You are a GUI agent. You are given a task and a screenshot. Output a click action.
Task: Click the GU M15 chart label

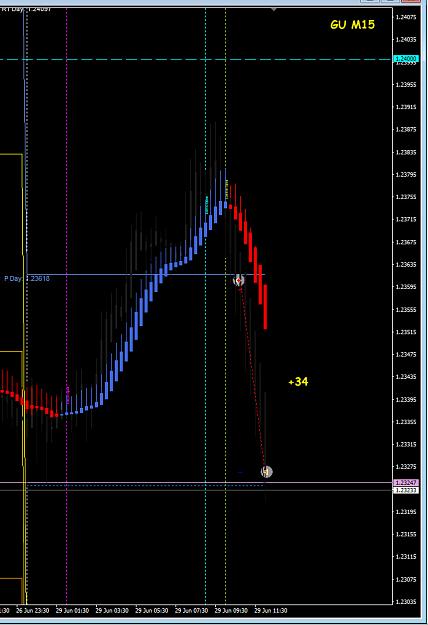pos(353,25)
